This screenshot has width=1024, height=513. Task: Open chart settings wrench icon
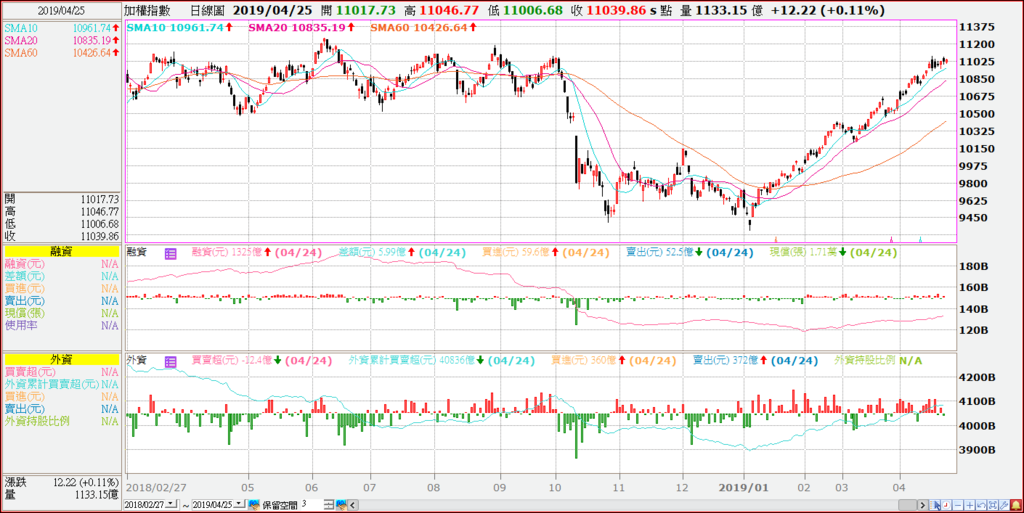click(x=1004, y=505)
